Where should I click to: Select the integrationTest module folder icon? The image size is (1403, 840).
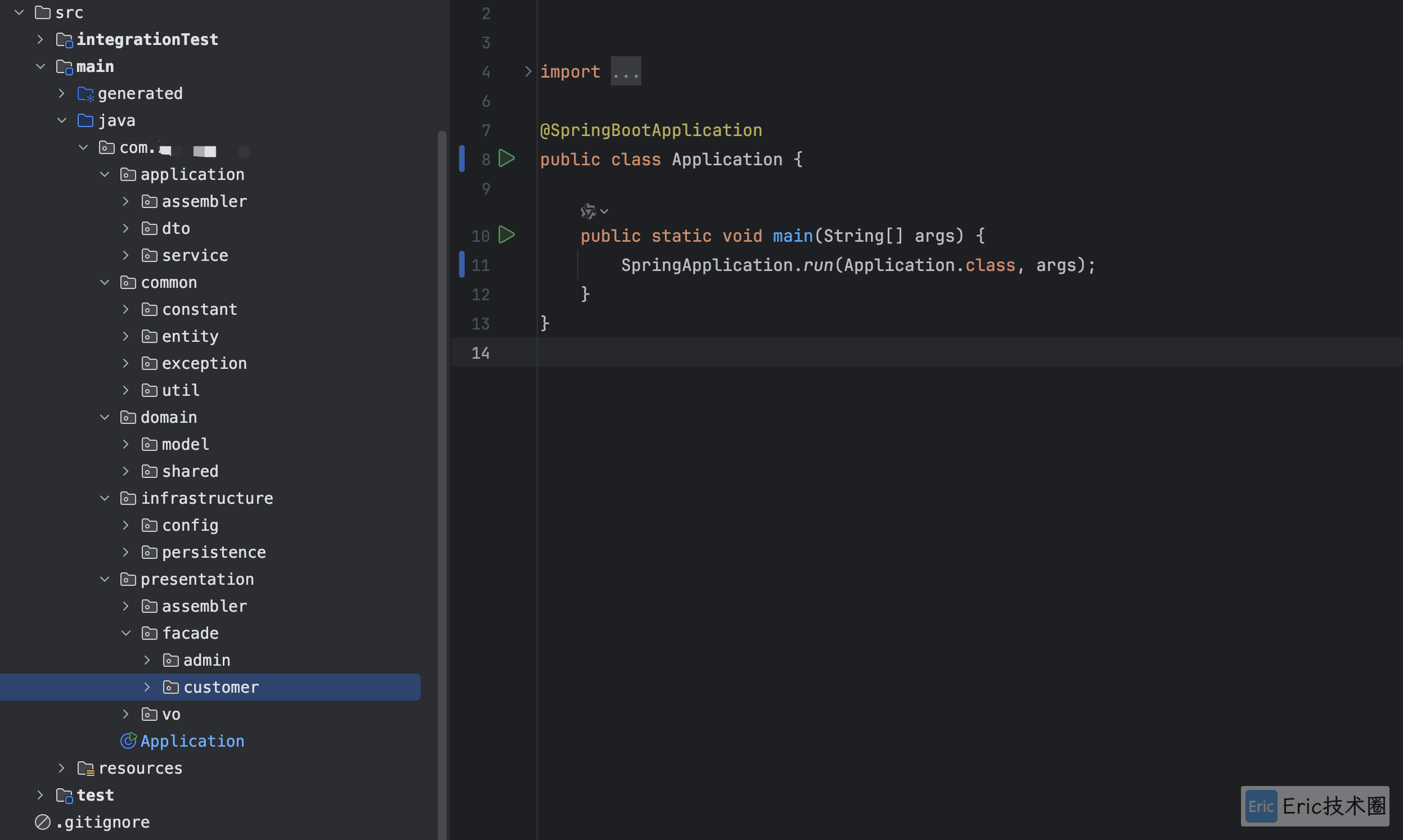(65, 39)
